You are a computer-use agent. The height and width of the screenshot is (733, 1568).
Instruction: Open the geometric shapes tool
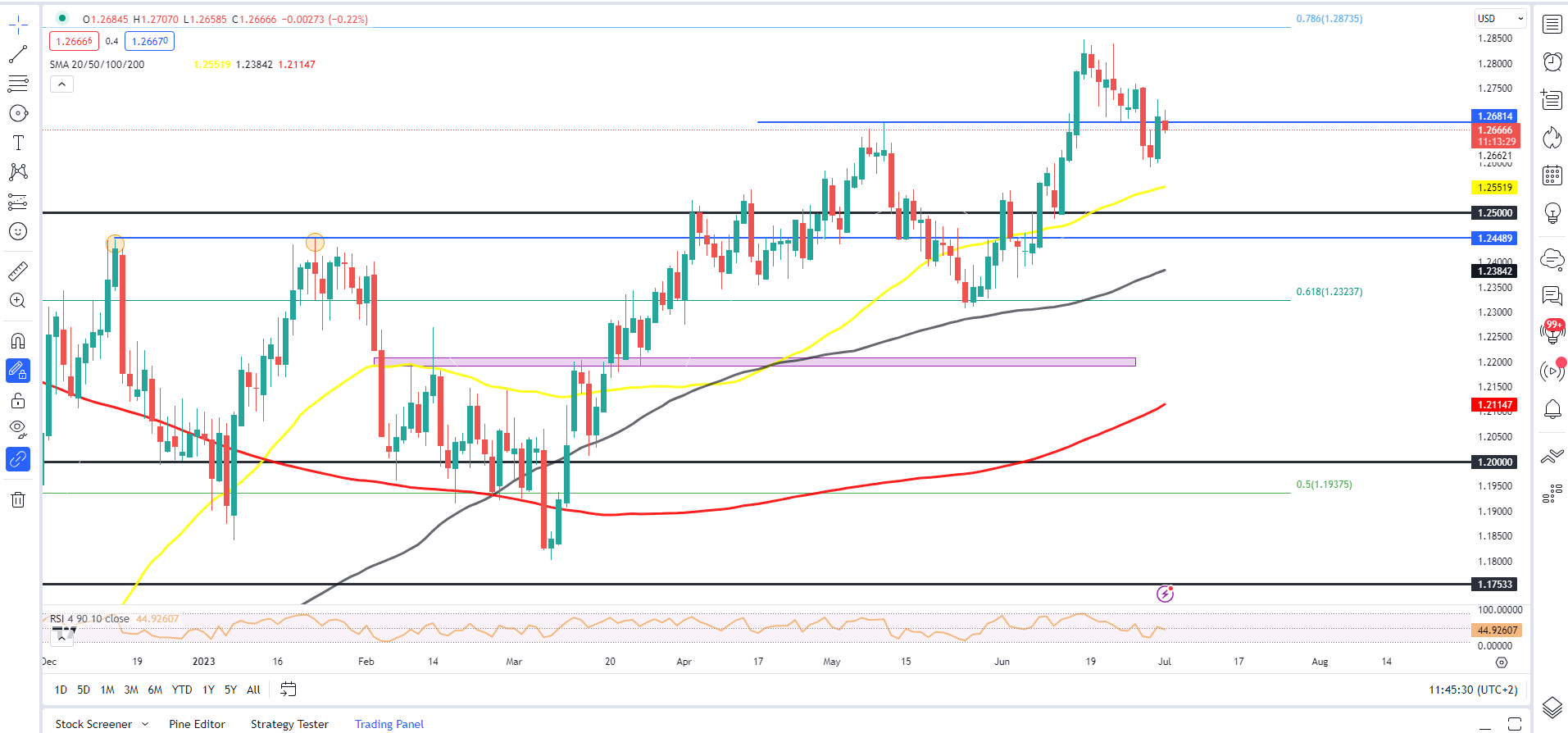(18, 113)
